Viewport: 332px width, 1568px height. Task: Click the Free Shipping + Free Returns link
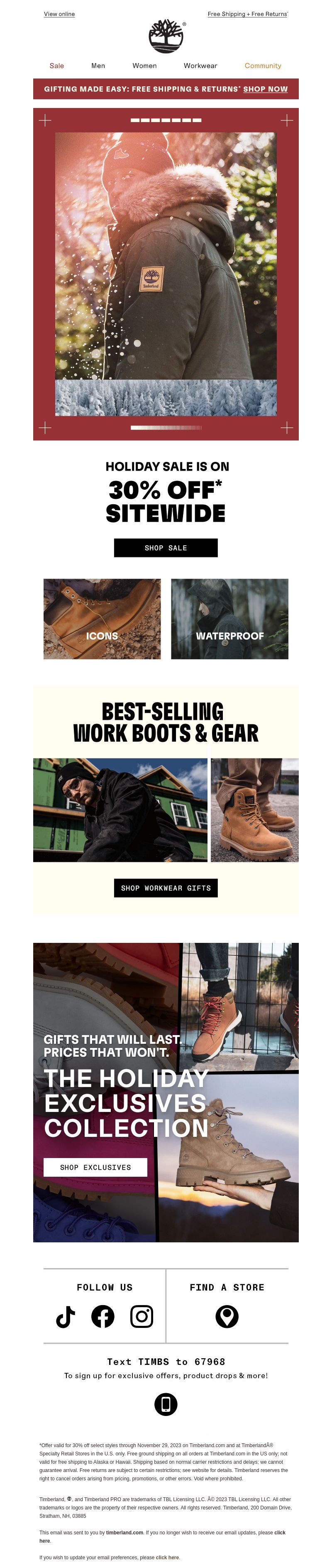247,14
